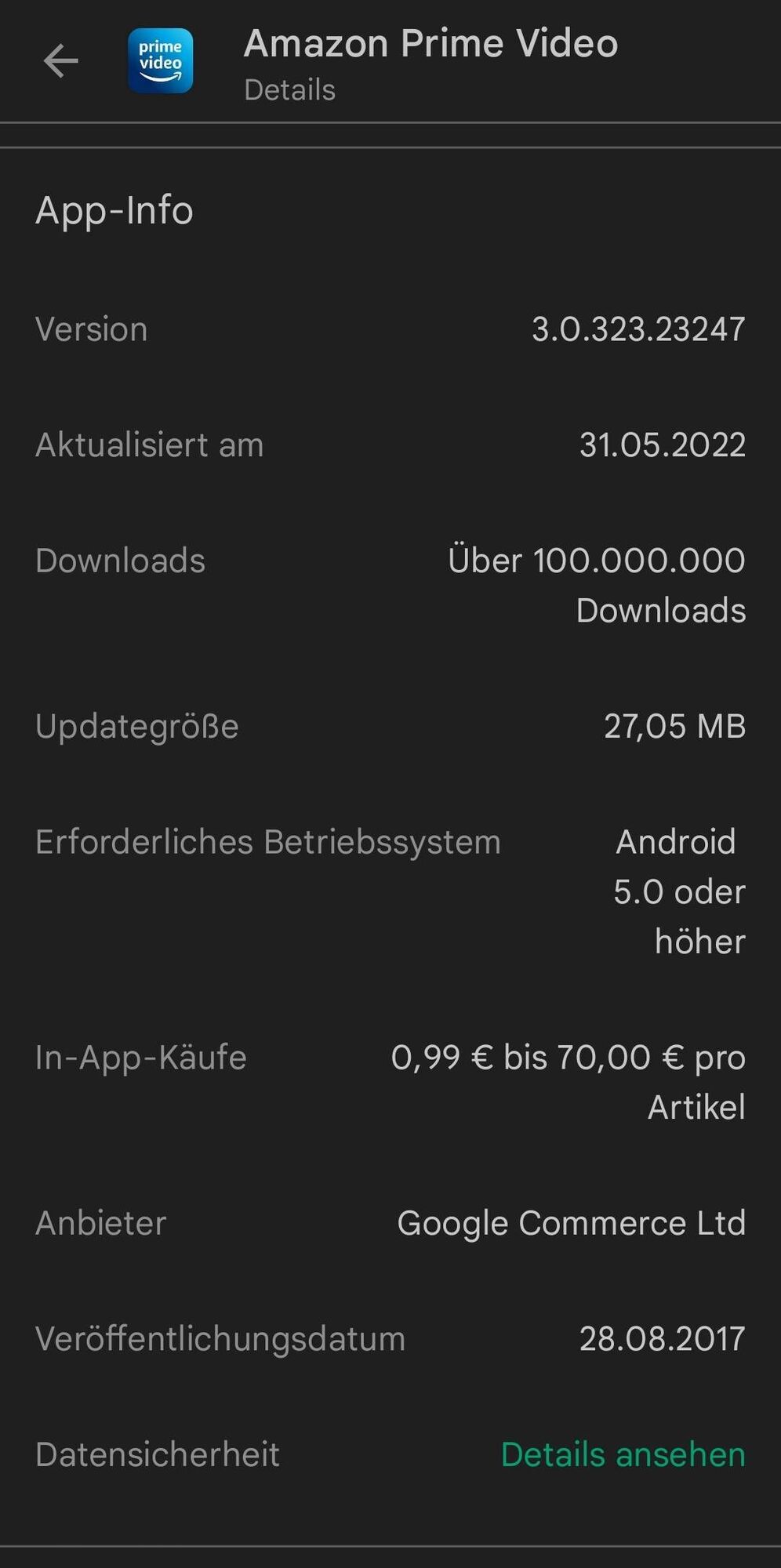Tap the Updategröße label
Image resolution: width=781 pixels, height=1568 pixels.
pos(137,726)
